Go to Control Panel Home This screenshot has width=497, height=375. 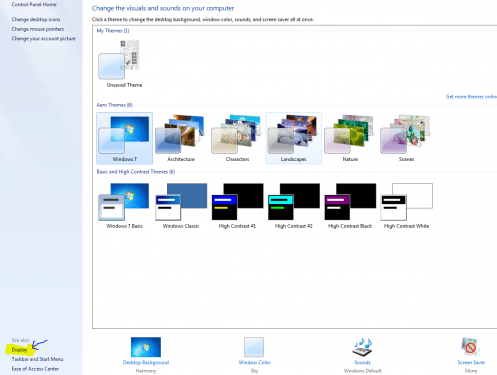pyautogui.click(x=34, y=4)
